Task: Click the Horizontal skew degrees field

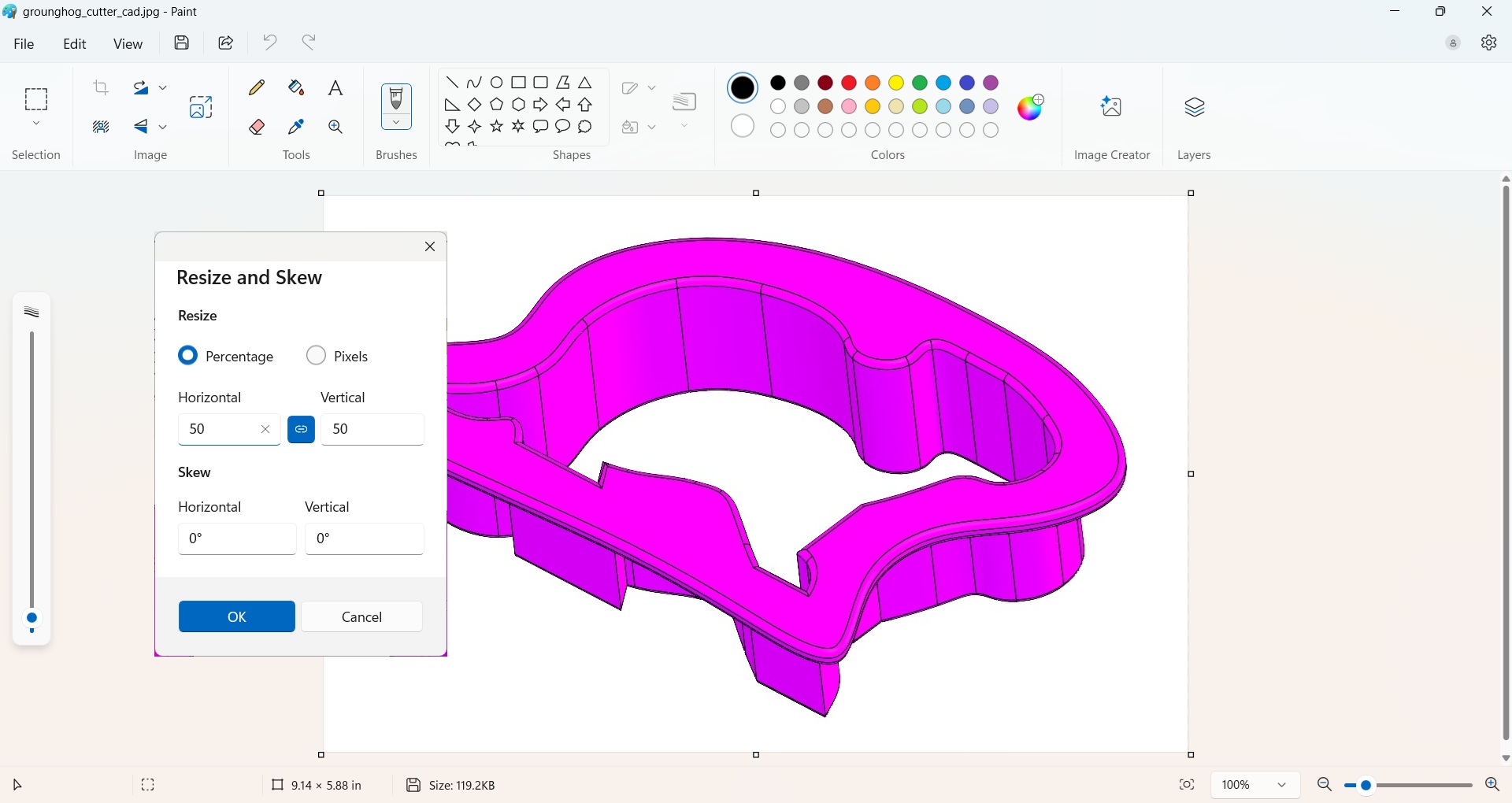Action: click(x=237, y=539)
